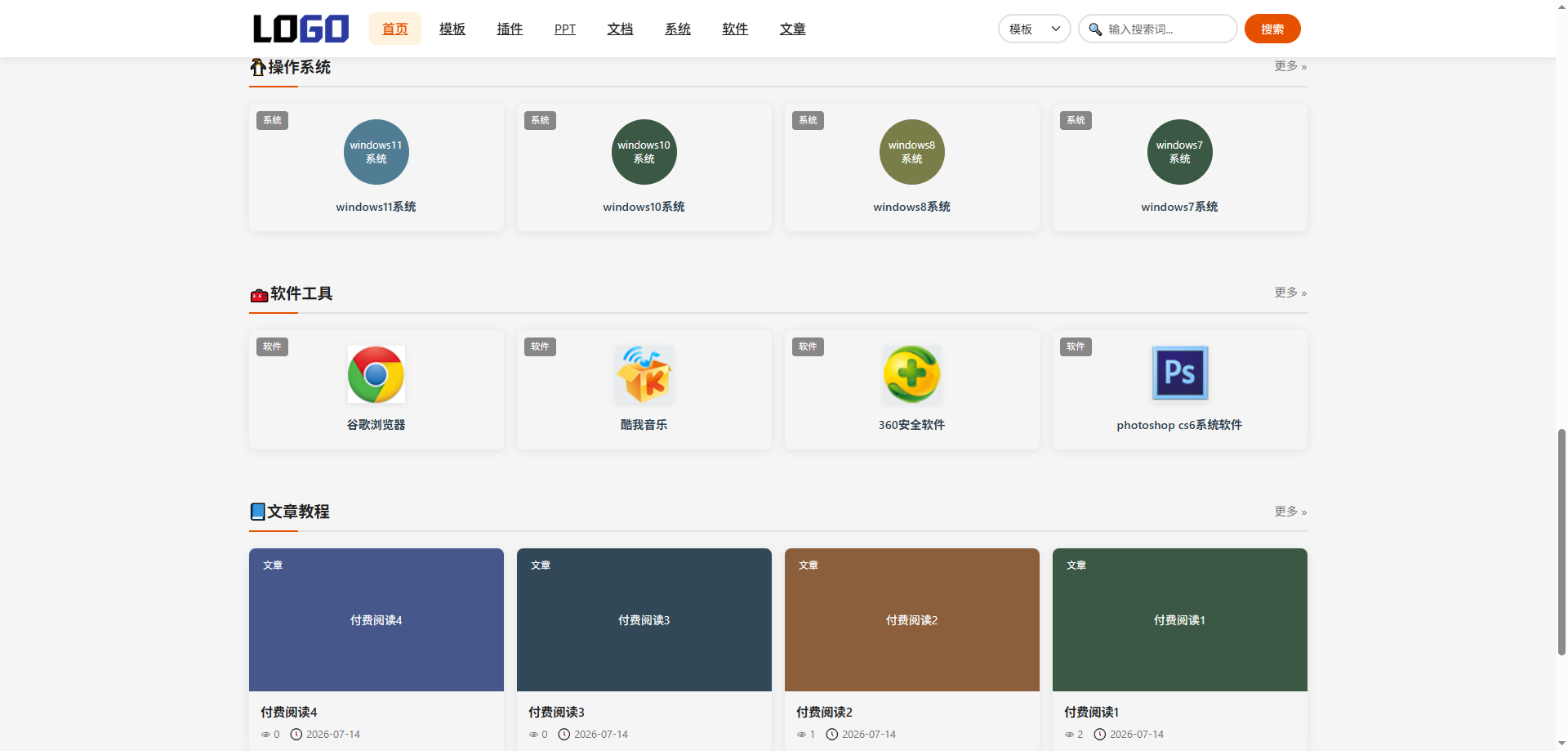Screen dimensions: 1568x751
Task: Open the brown 付费阅读2 article thumbnail
Action: 912,619
